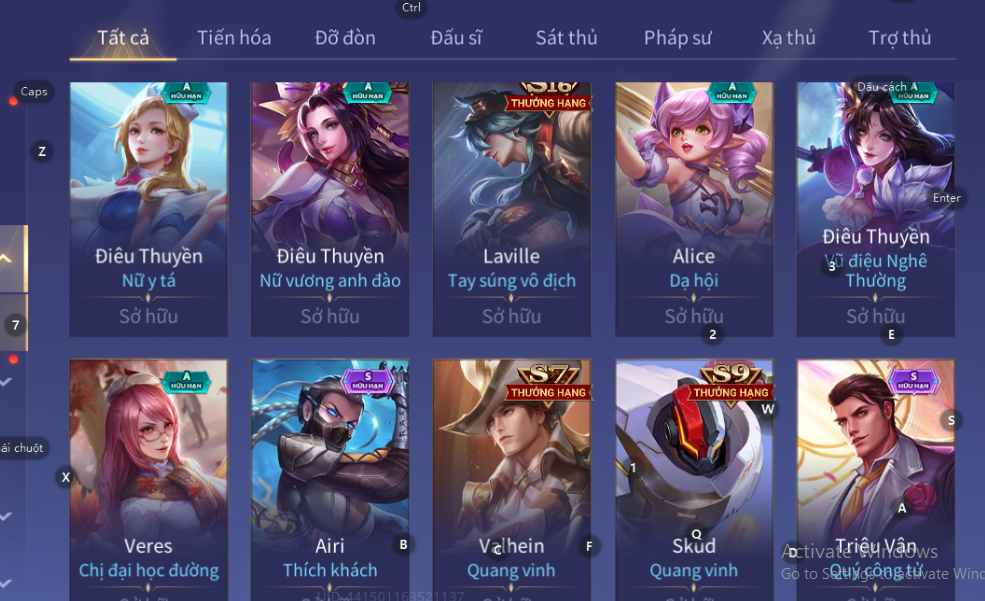Open the Đỡ đòn category tab
The width and height of the screenshot is (985, 601).
[345, 38]
